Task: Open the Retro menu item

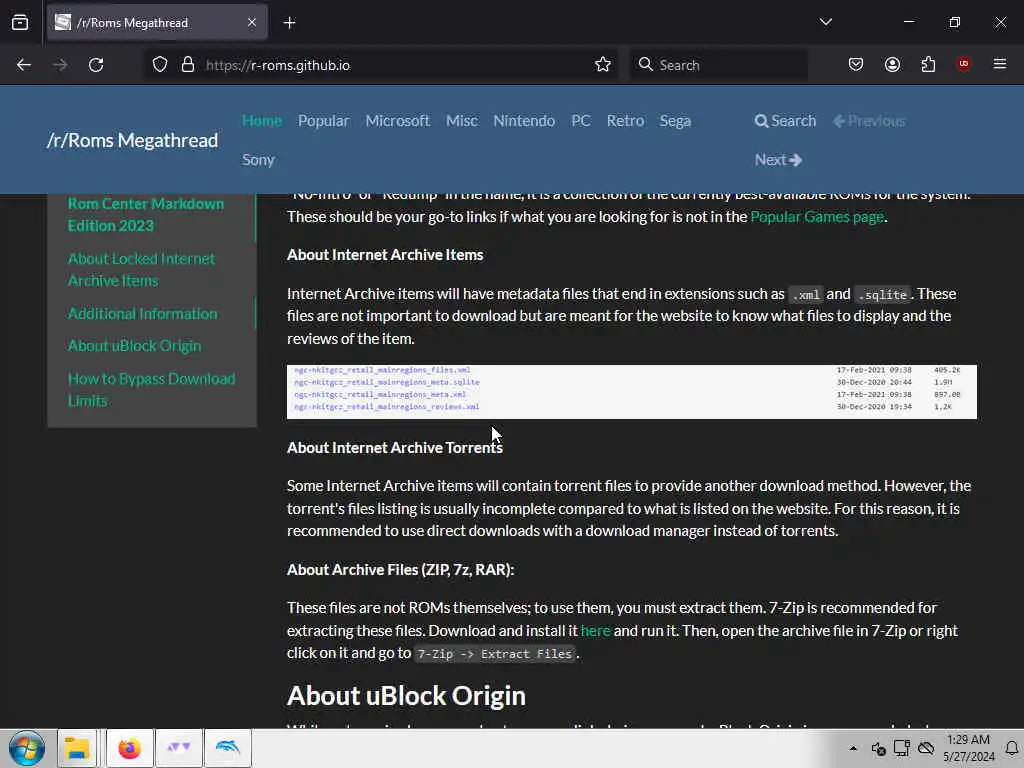Action: (625, 121)
